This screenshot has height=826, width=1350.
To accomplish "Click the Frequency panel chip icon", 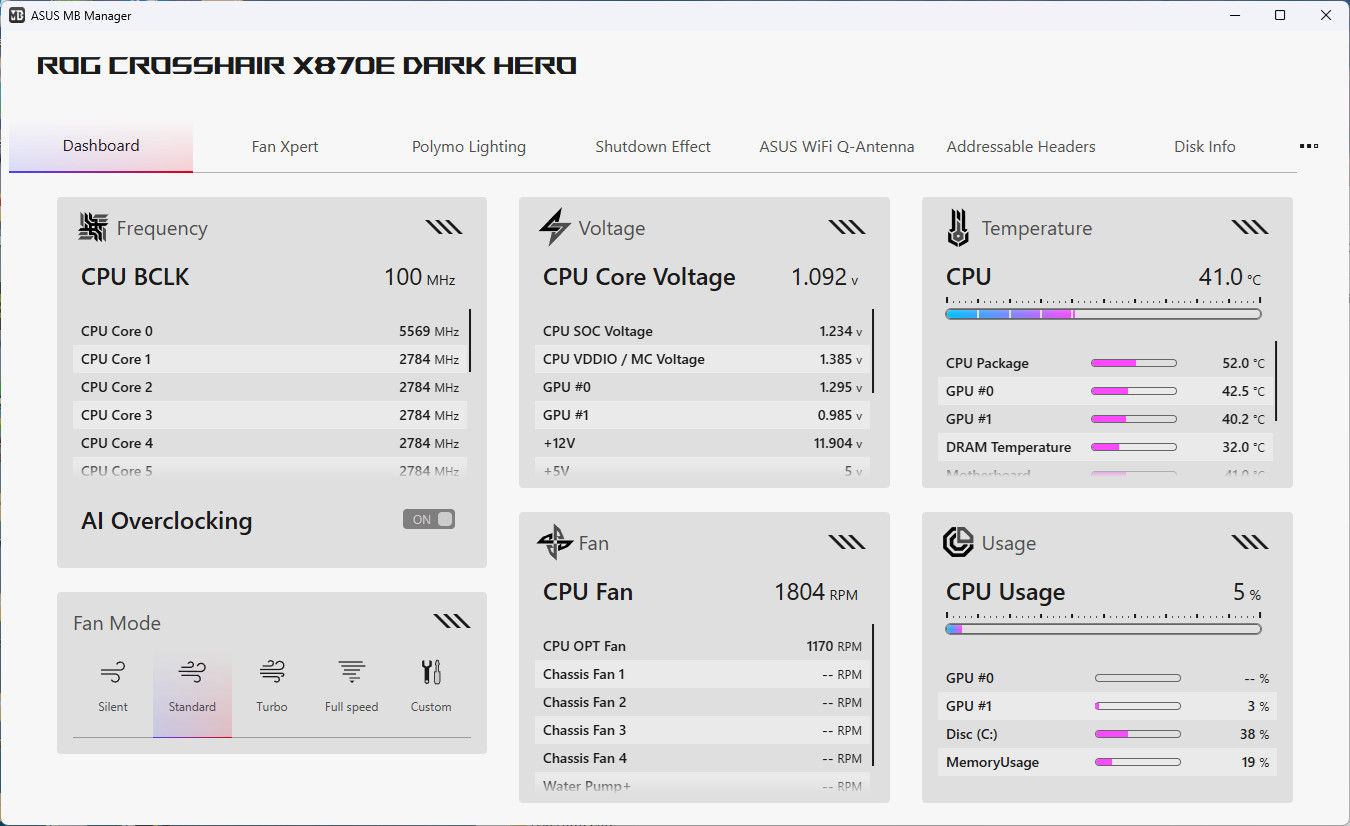I will [x=93, y=228].
